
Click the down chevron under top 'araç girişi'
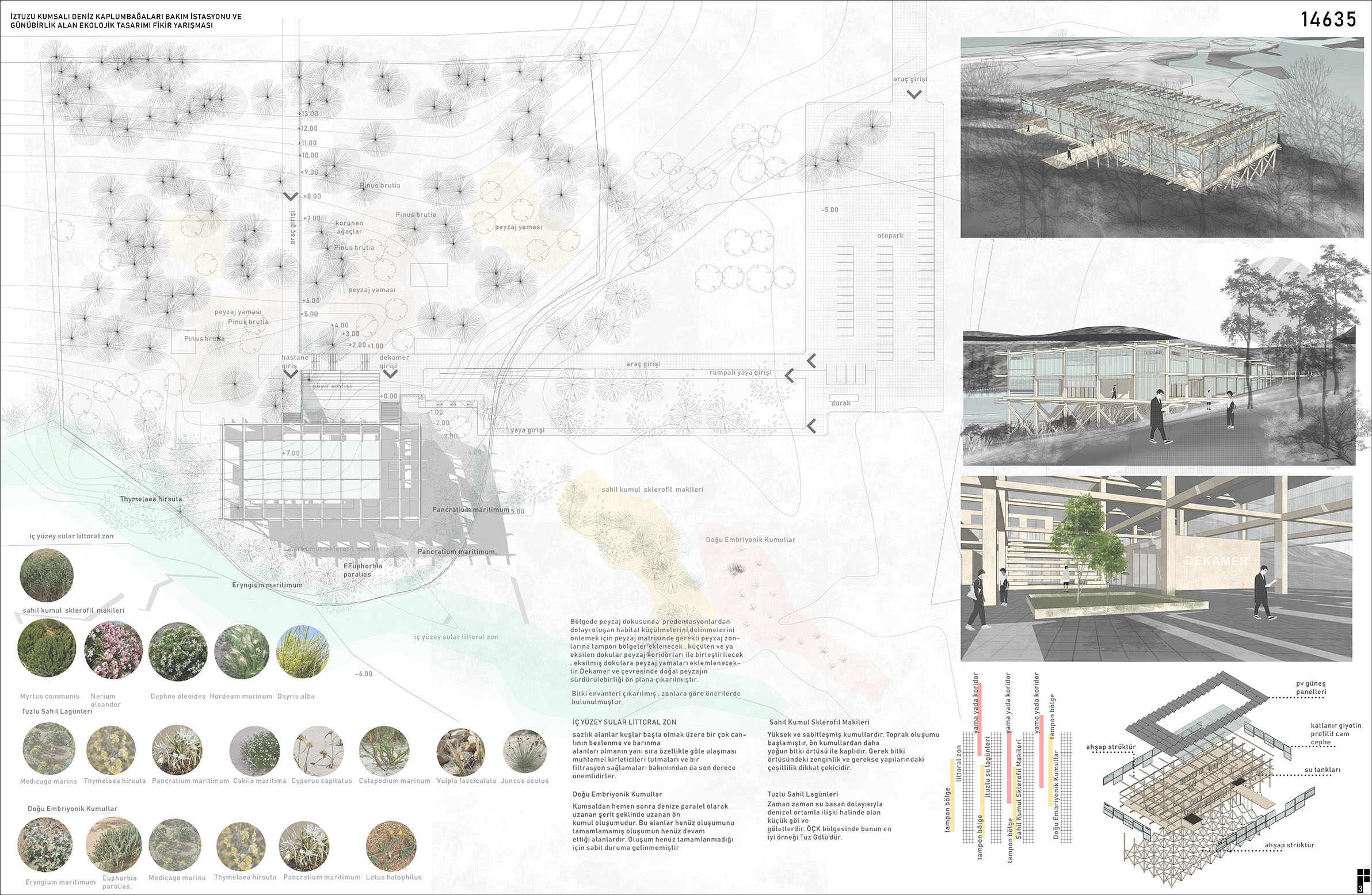(x=913, y=94)
